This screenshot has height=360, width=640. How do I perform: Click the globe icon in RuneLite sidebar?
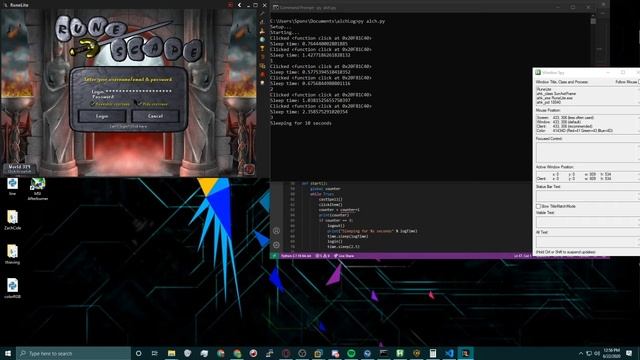pos(262,40)
